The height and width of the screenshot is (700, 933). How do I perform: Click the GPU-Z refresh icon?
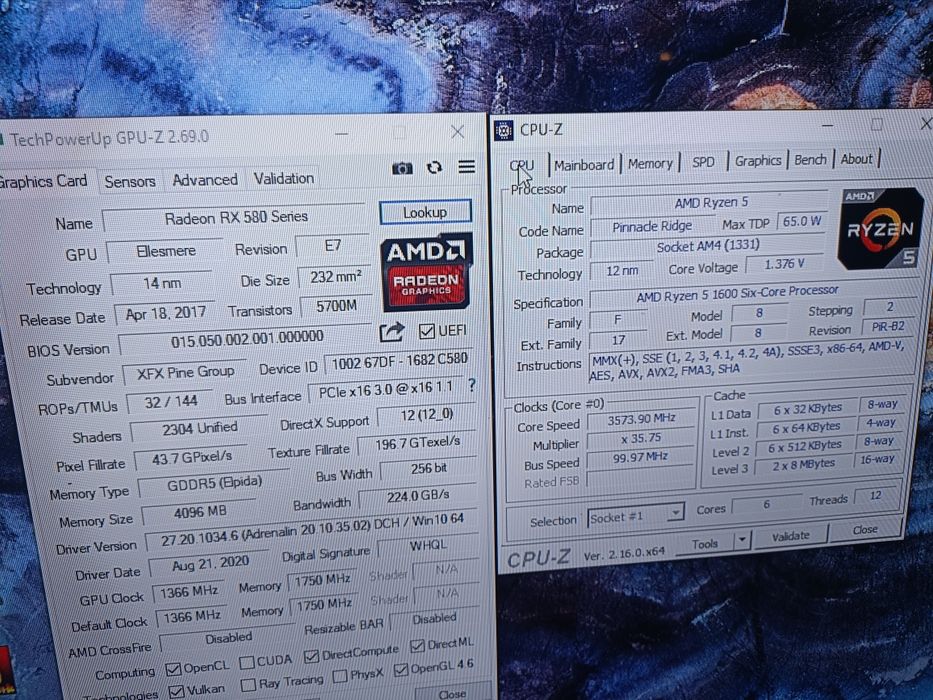point(435,168)
